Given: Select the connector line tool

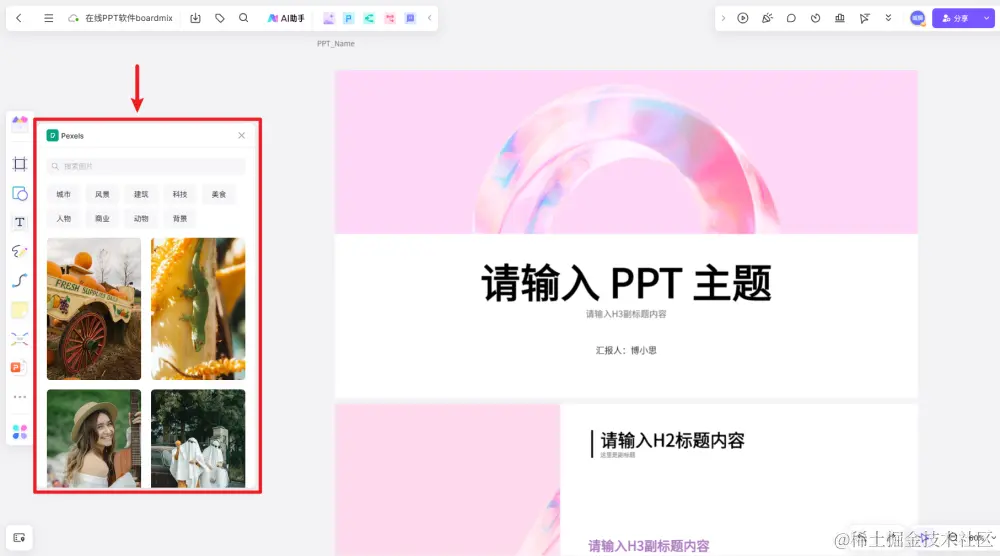Looking at the screenshot, I should pyautogui.click(x=20, y=281).
